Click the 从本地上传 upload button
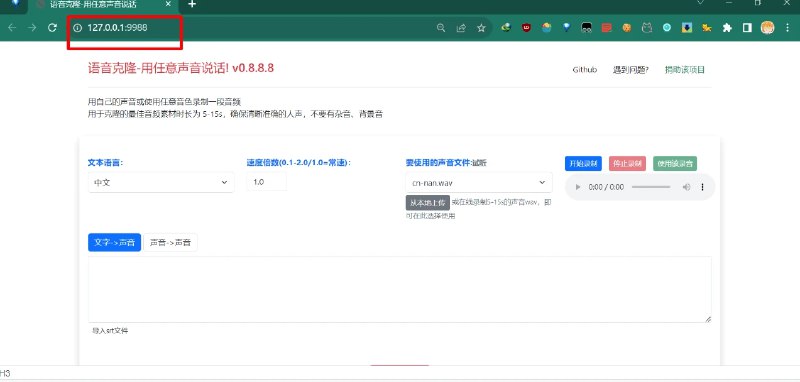Image resolution: width=800 pixels, height=382 pixels. pos(428,202)
